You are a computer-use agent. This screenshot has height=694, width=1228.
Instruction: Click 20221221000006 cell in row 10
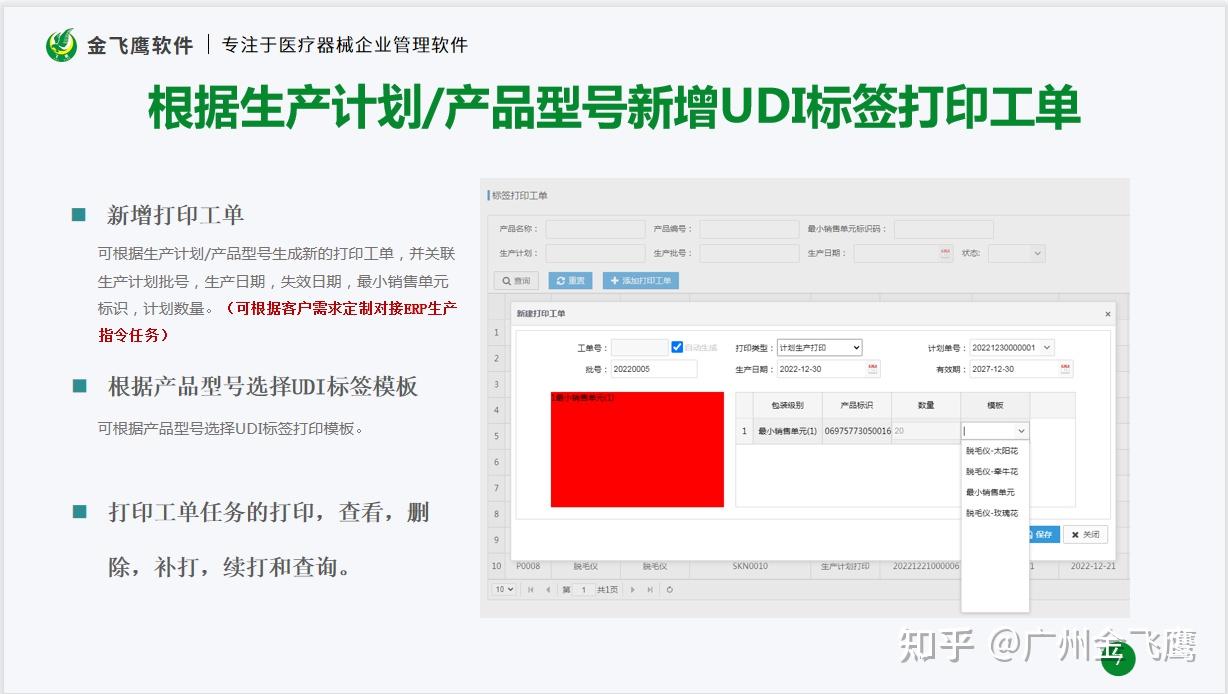(926, 566)
